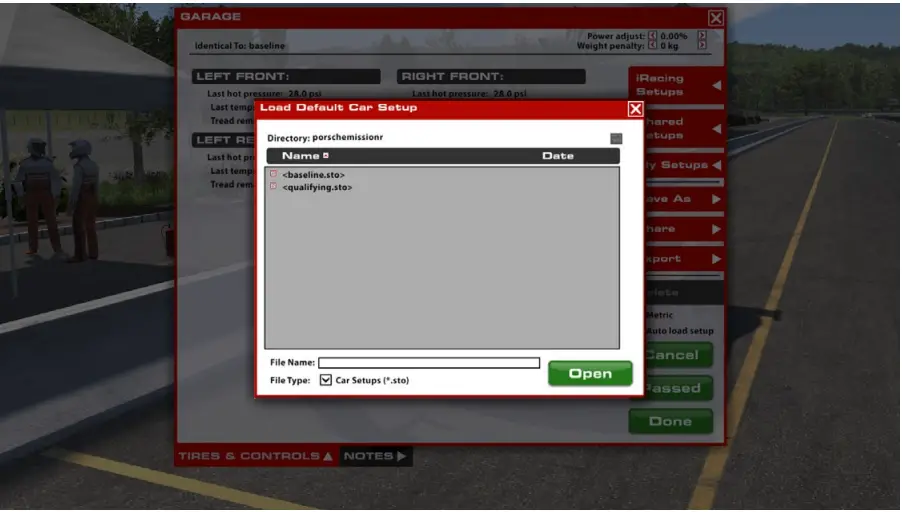Expand the My Setups panel in Garage
The image size is (902, 512).
683,165
